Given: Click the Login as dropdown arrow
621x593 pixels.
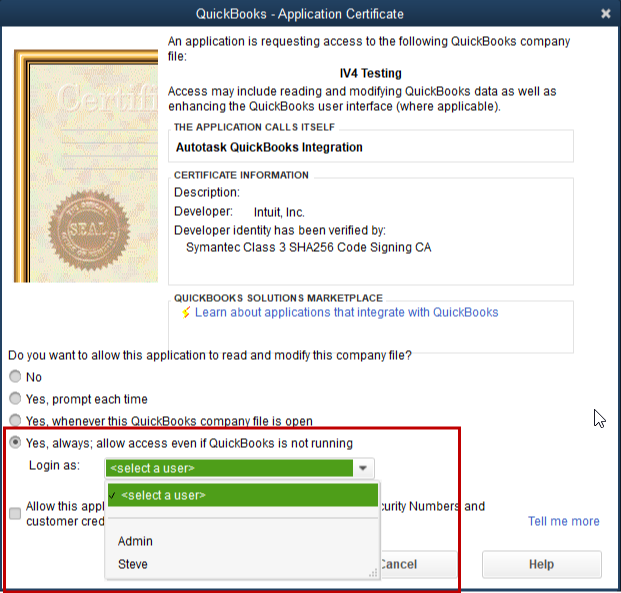Looking at the screenshot, I should [365, 468].
